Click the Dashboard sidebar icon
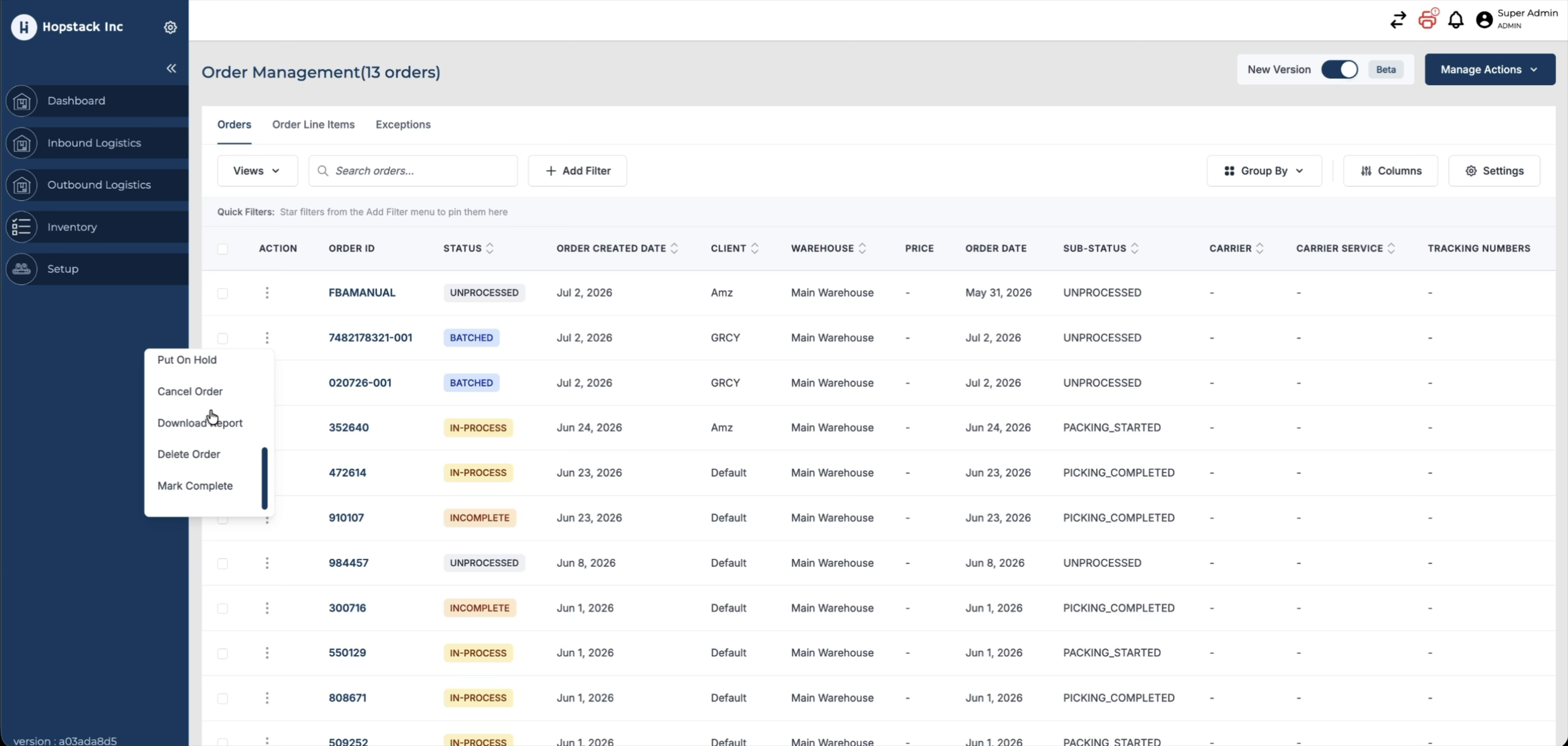 [x=22, y=101]
